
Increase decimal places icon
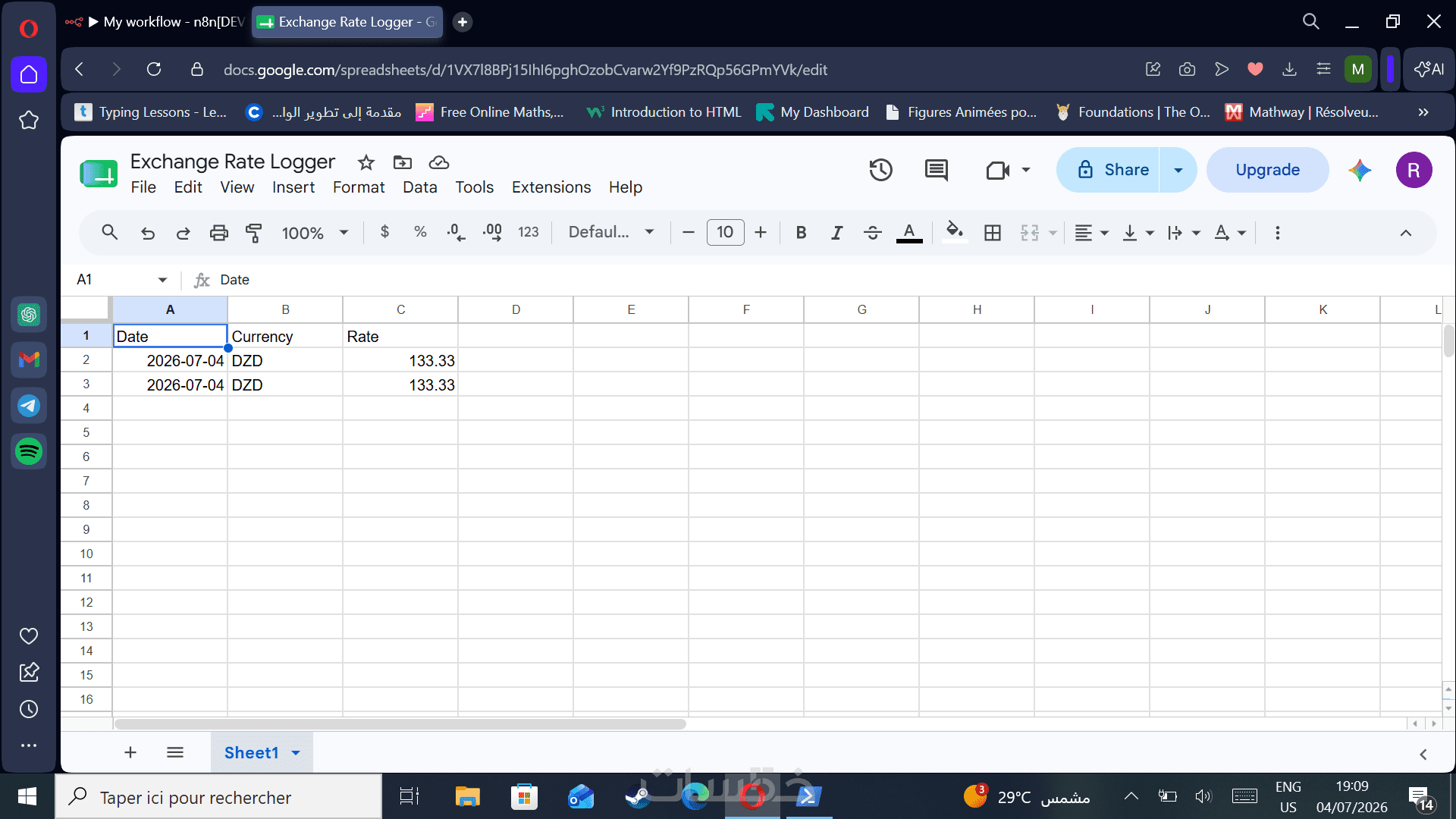point(492,232)
